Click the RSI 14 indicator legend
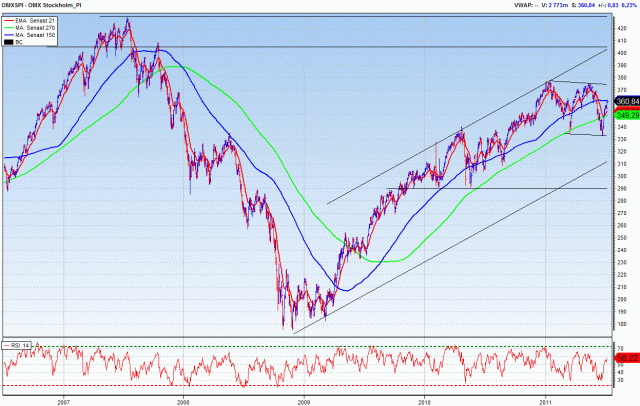This screenshot has height=406, width=640. click(x=17, y=344)
